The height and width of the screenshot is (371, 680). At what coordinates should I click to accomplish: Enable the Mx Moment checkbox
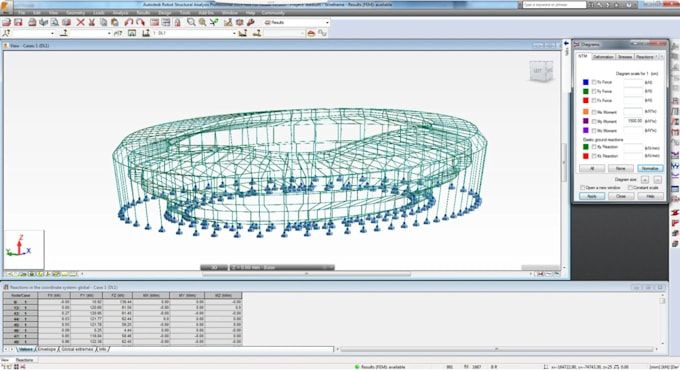pos(594,112)
